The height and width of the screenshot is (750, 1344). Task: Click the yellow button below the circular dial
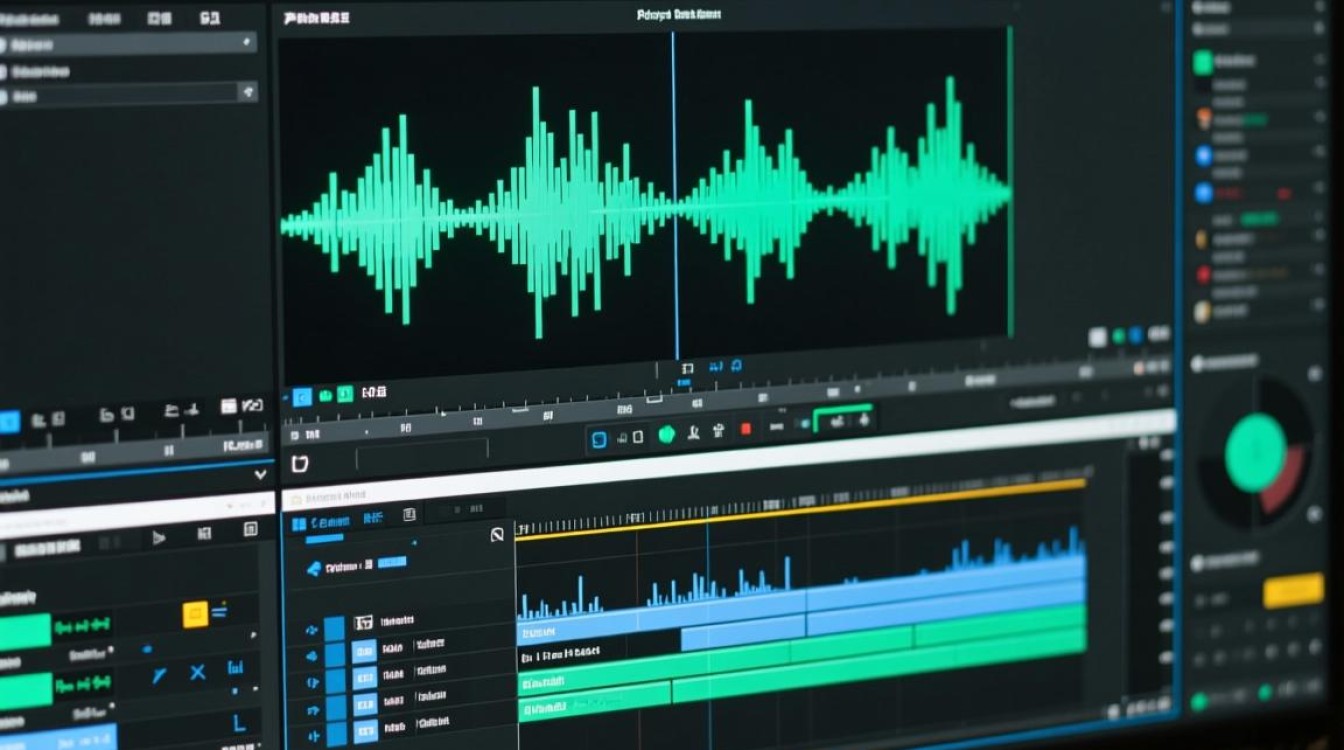1293,591
